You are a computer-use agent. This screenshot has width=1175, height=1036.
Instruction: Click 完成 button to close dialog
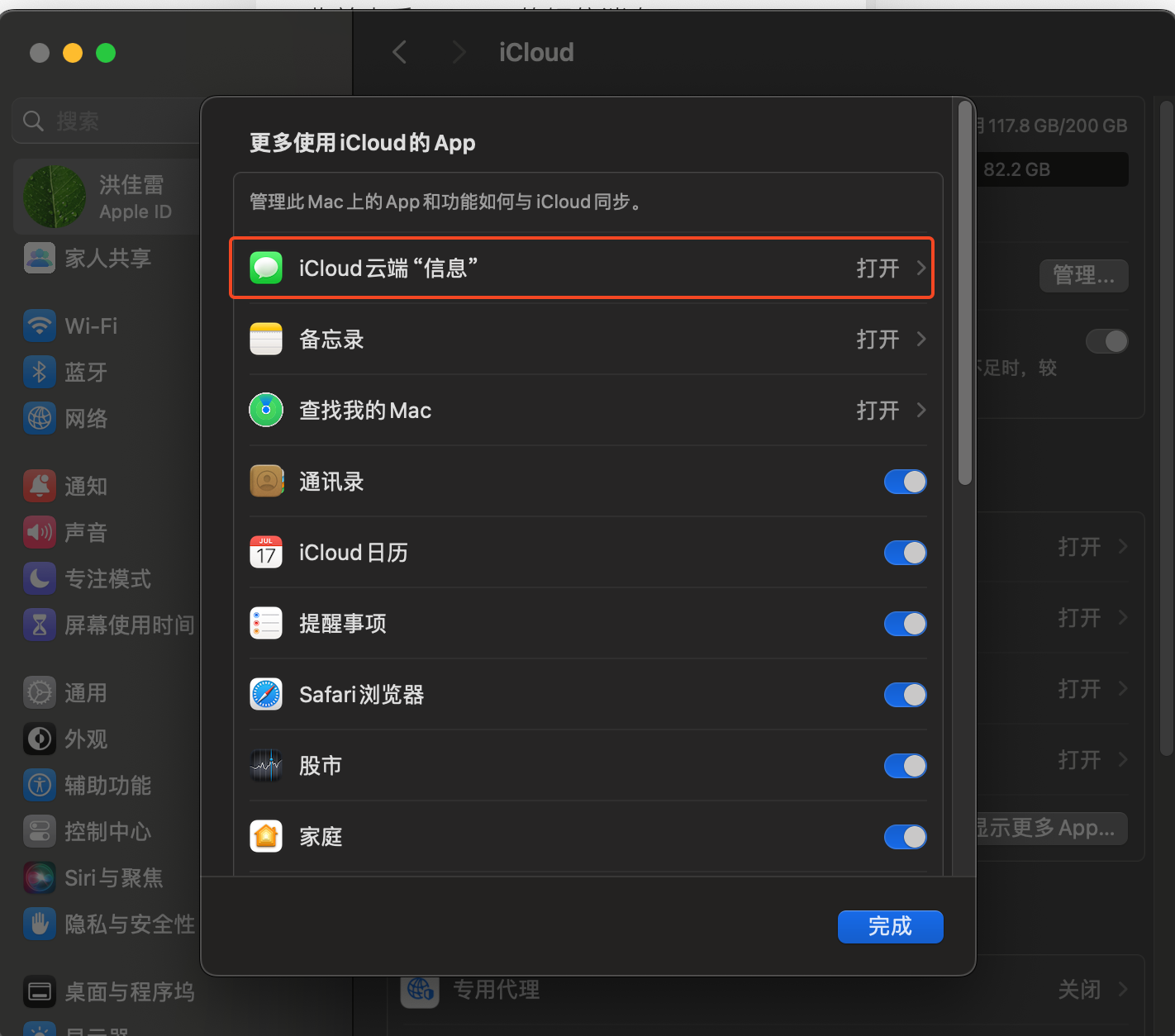(x=890, y=926)
